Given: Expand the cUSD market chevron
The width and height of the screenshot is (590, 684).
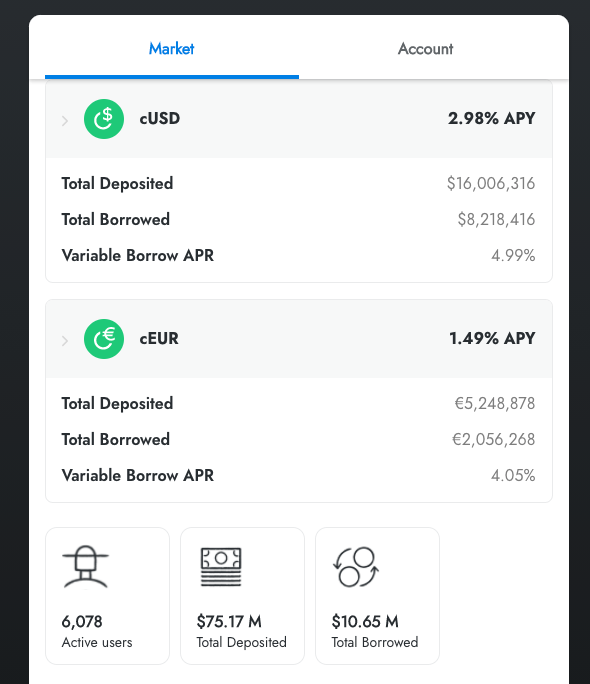Looking at the screenshot, I should [65, 120].
